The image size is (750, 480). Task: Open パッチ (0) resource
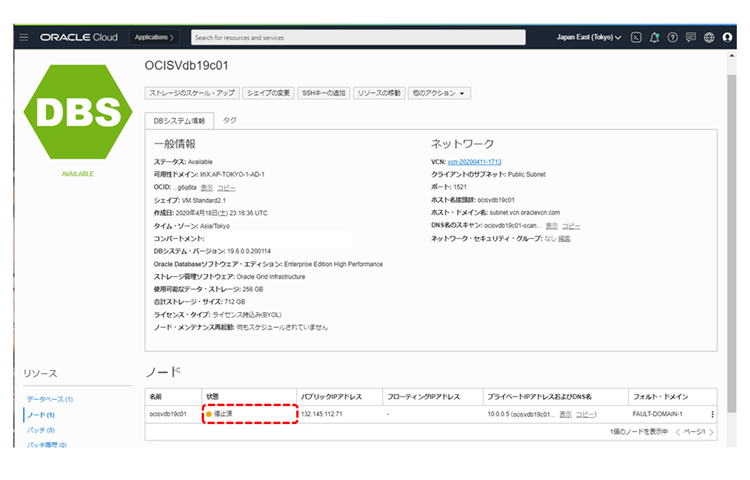[x=41, y=430]
